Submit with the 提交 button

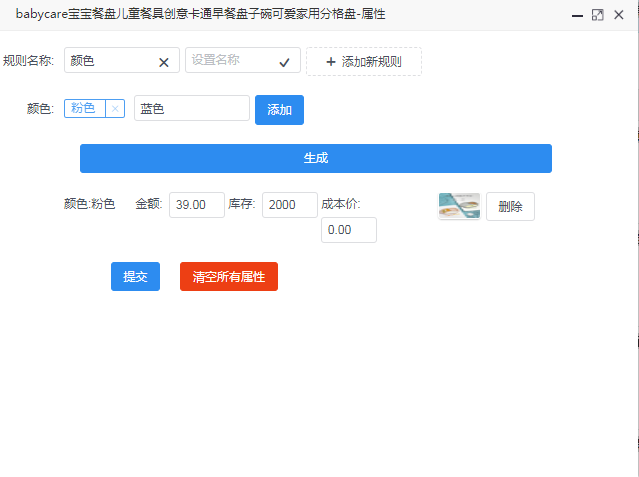(135, 276)
